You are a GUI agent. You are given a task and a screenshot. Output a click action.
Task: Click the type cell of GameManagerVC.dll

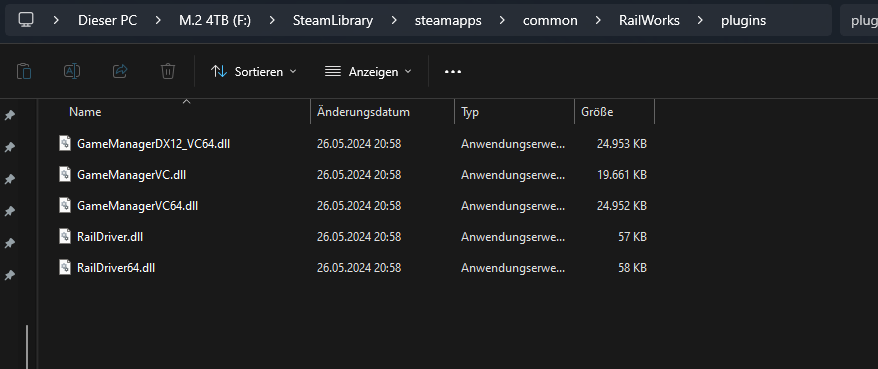tap(513, 175)
